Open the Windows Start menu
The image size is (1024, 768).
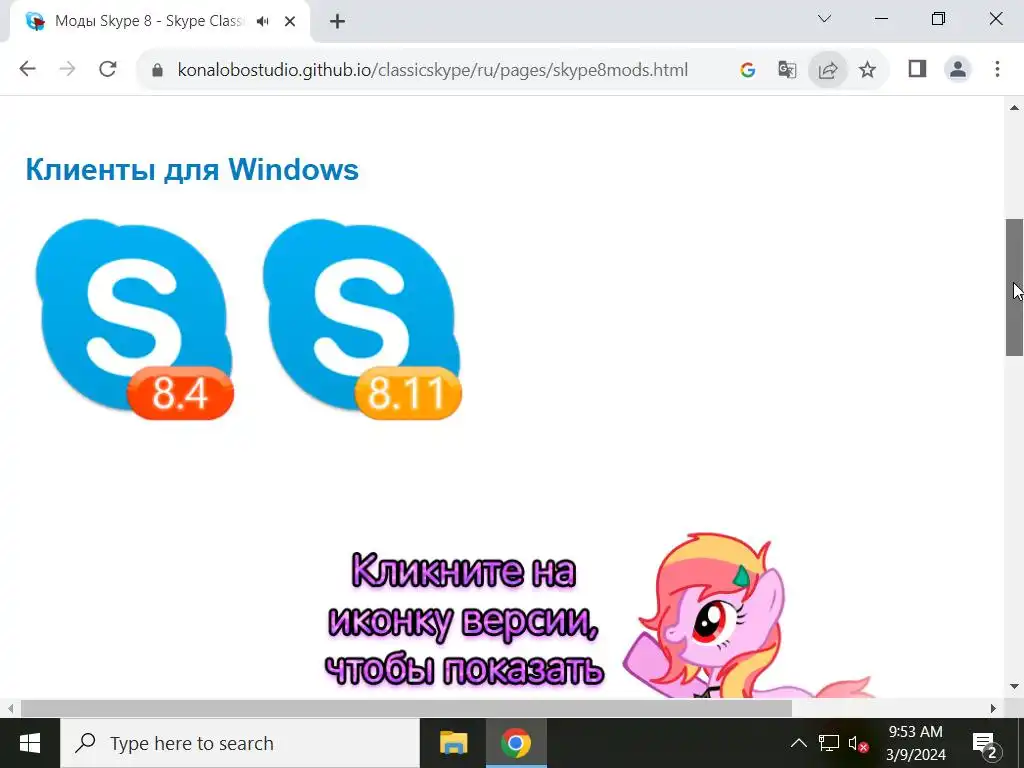coord(30,743)
